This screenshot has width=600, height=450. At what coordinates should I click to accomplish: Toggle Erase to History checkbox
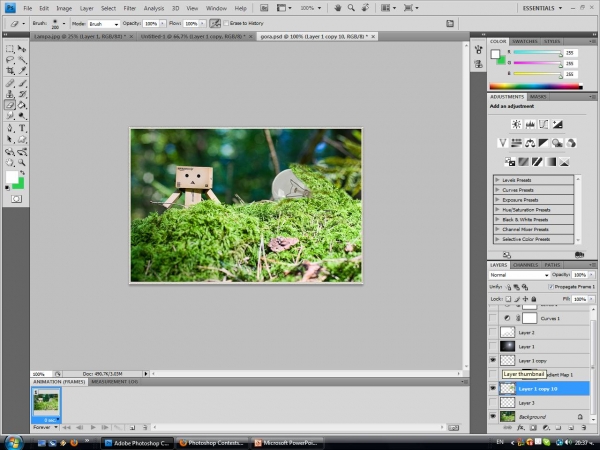point(226,23)
